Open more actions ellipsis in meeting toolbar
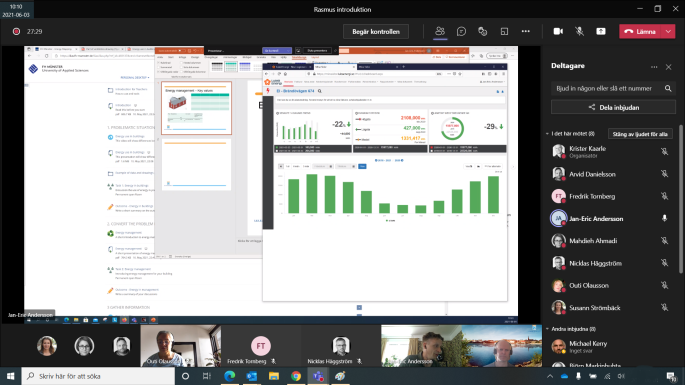Screen dimensions: 685x385 point(526,31)
